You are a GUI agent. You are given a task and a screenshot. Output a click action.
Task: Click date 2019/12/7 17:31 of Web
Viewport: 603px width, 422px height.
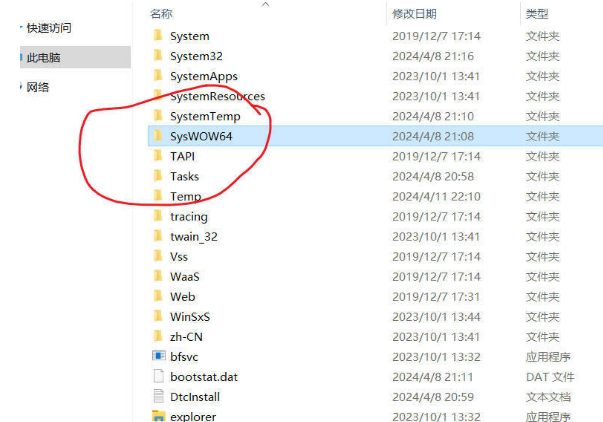[436, 297]
